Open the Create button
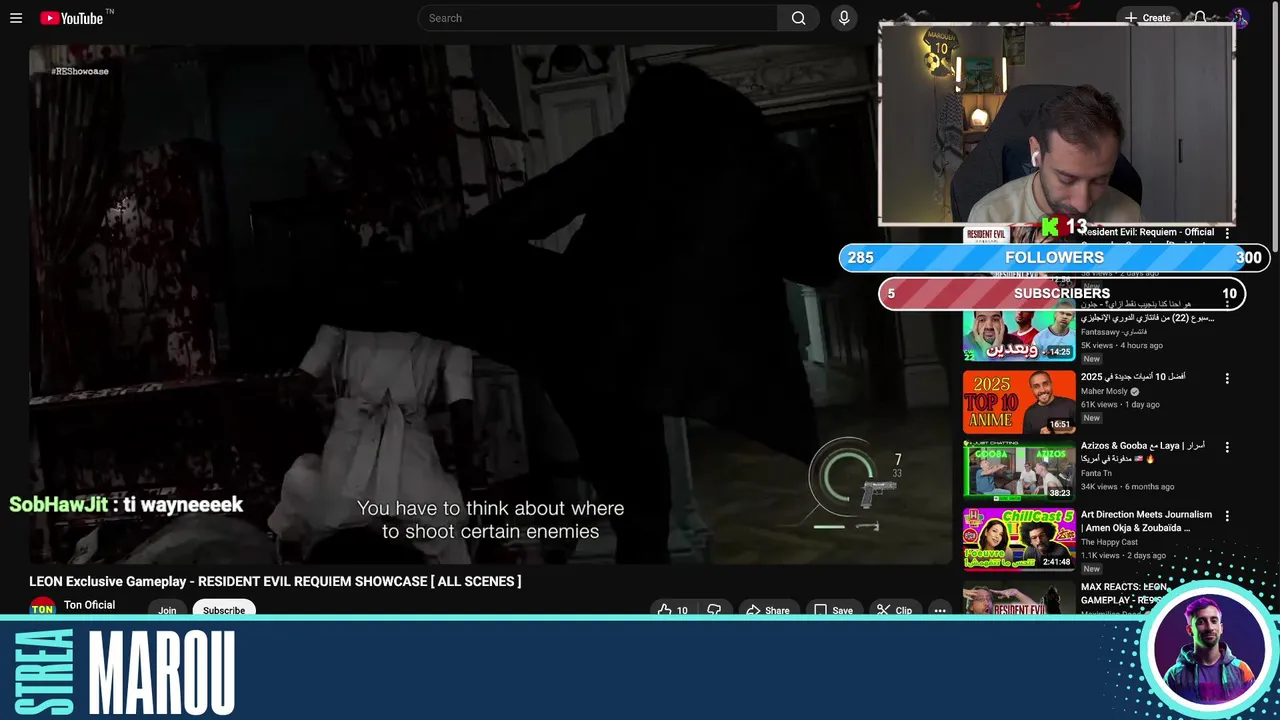Screen dimensions: 1280x720 (x=1147, y=18)
